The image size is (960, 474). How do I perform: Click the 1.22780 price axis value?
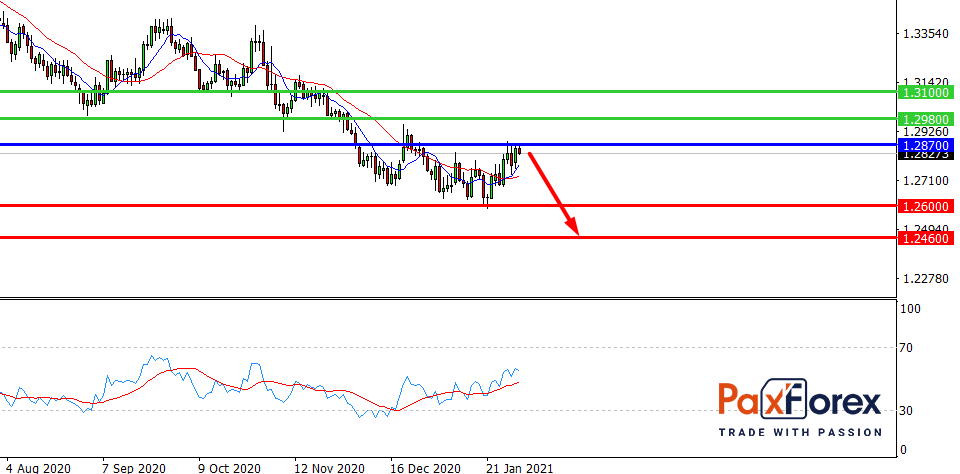(x=926, y=279)
